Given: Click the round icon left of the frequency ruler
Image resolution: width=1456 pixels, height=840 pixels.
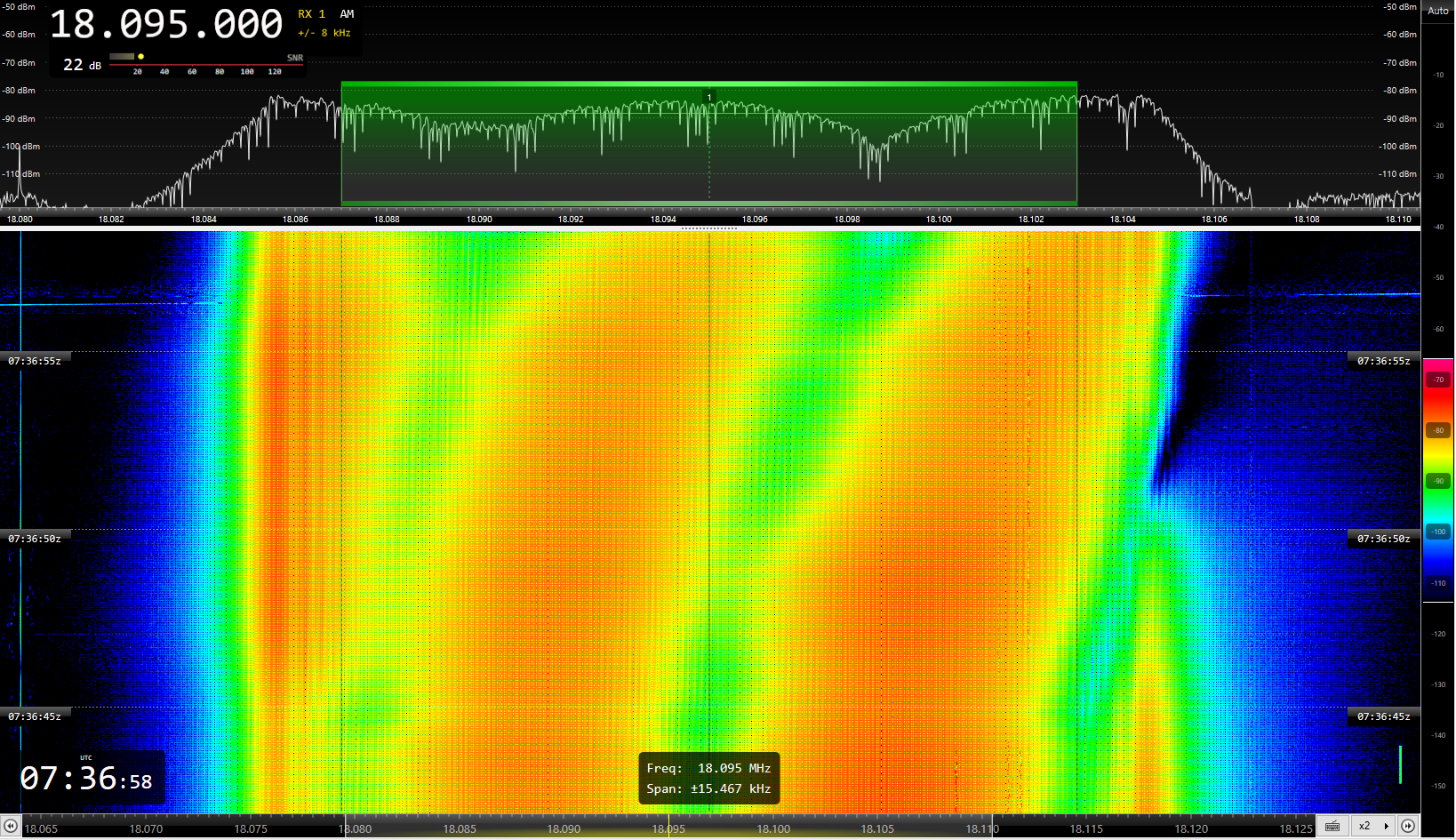Looking at the screenshot, I should [x=11, y=827].
